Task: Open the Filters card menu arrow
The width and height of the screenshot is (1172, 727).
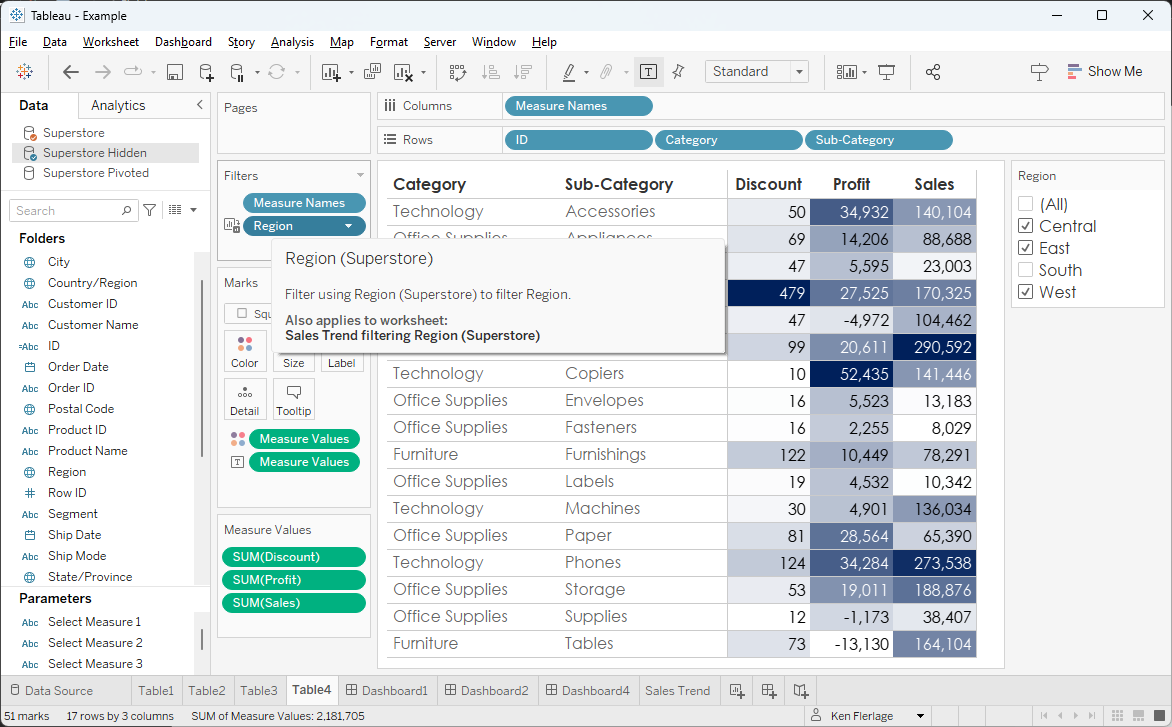Action: click(360, 176)
